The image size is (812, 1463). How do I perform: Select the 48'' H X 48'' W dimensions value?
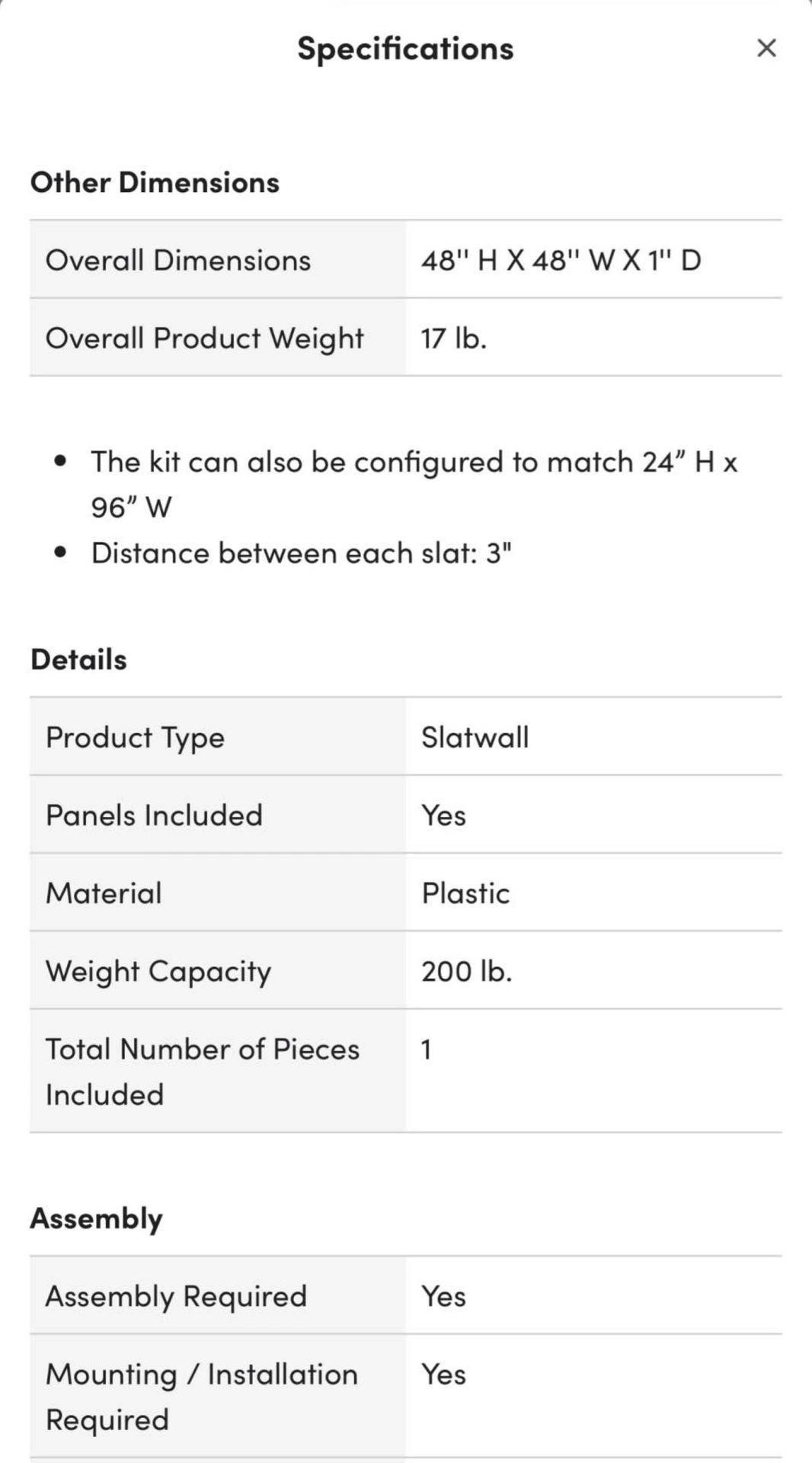[561, 261]
